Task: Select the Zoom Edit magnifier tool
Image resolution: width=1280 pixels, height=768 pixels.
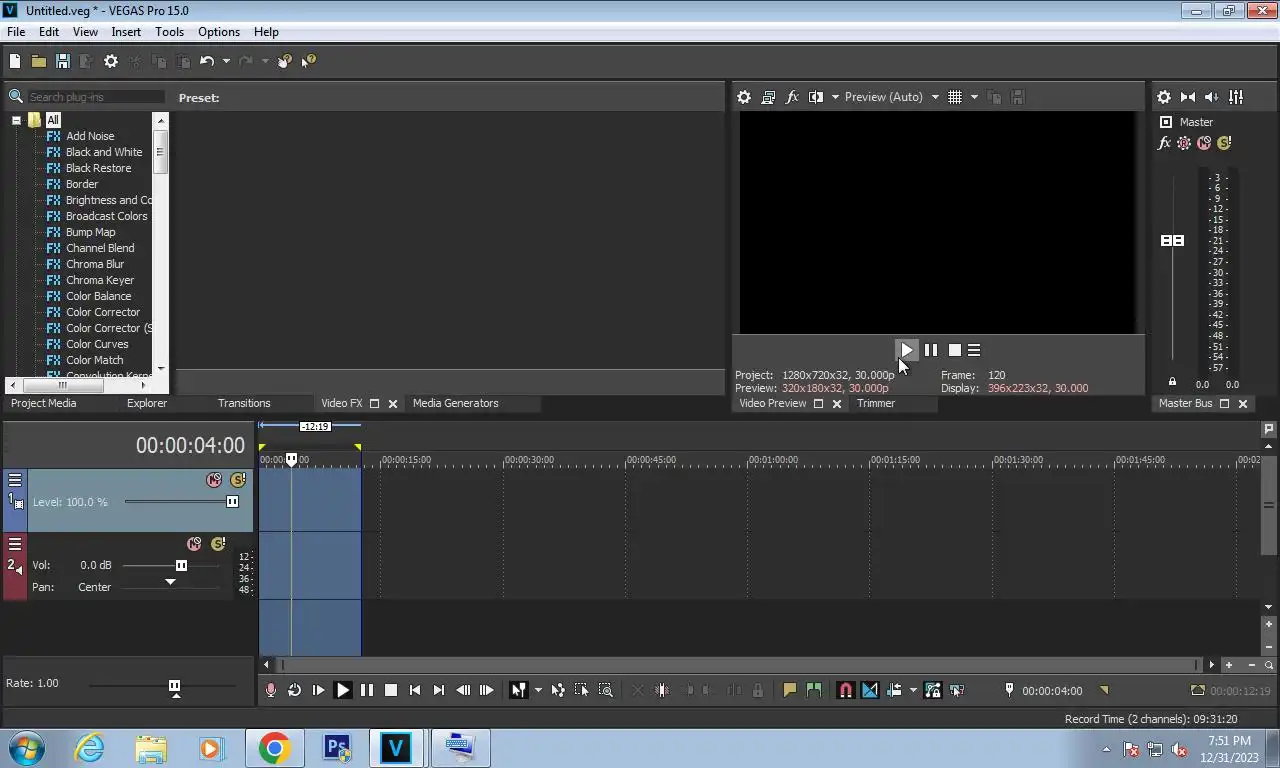Action: (606, 690)
